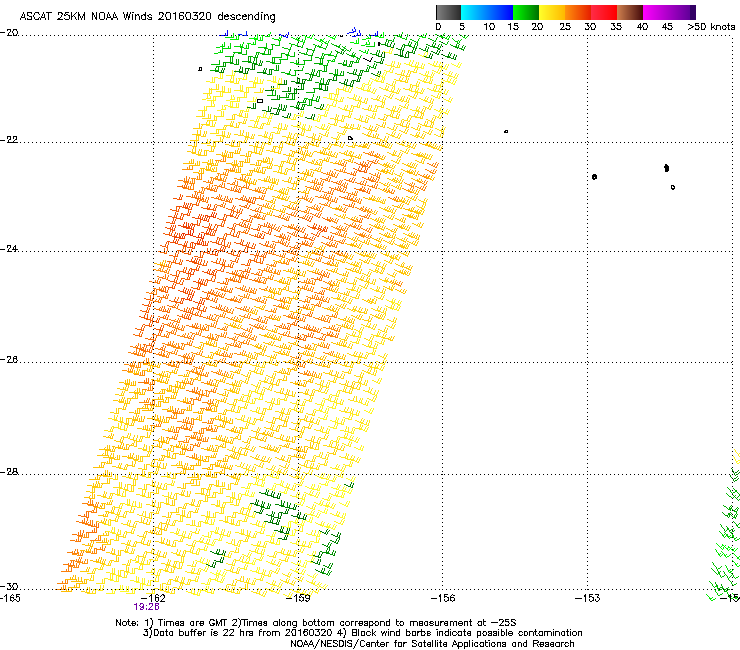Pick the yellow 20-25 knots legend color
740x650 pixels.
(x=552, y=12)
